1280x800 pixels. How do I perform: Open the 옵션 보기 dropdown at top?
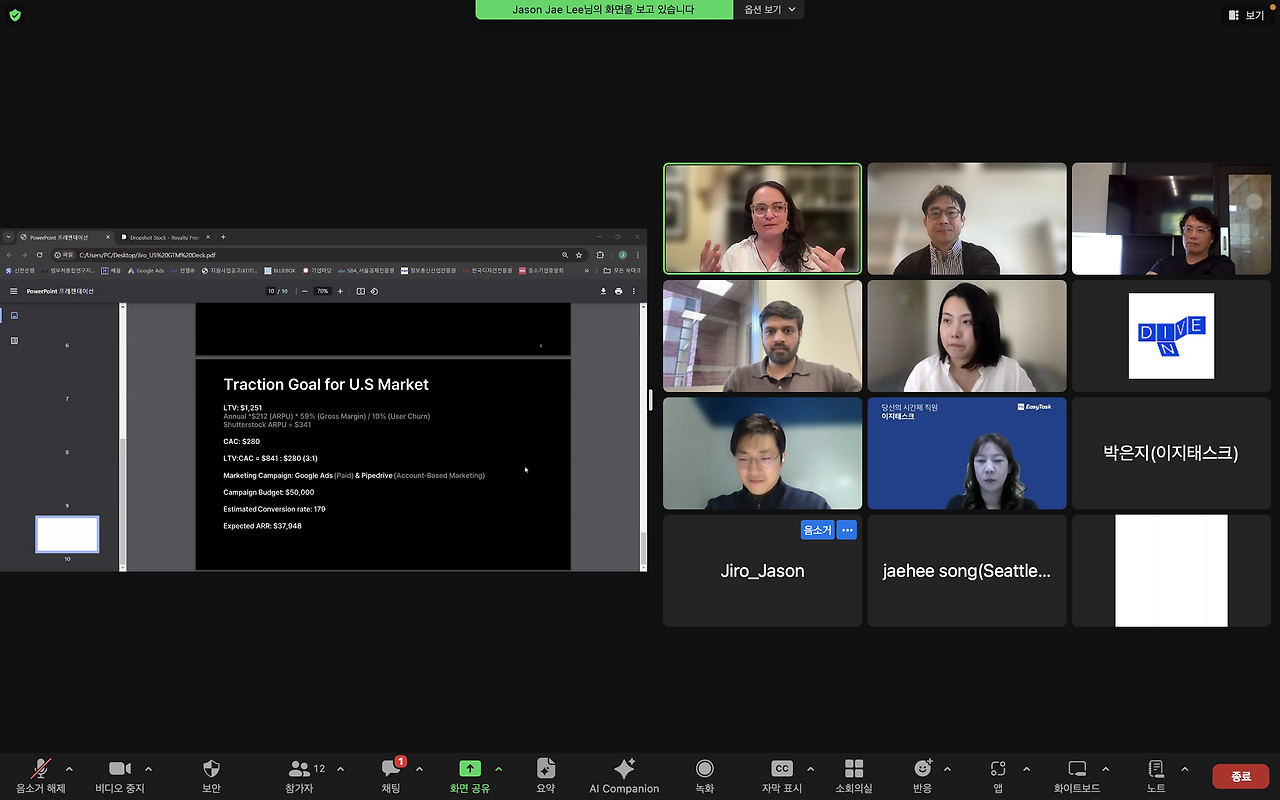(770, 10)
